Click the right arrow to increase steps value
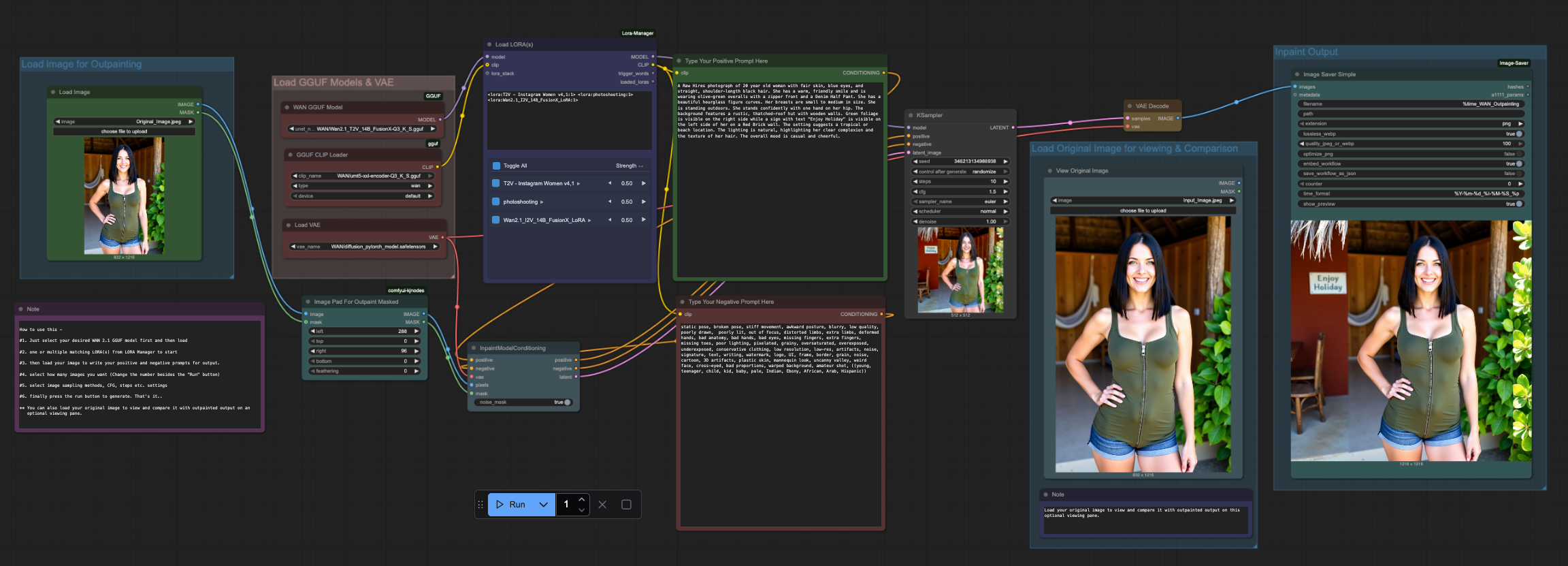The image size is (1568, 566). (x=1005, y=181)
